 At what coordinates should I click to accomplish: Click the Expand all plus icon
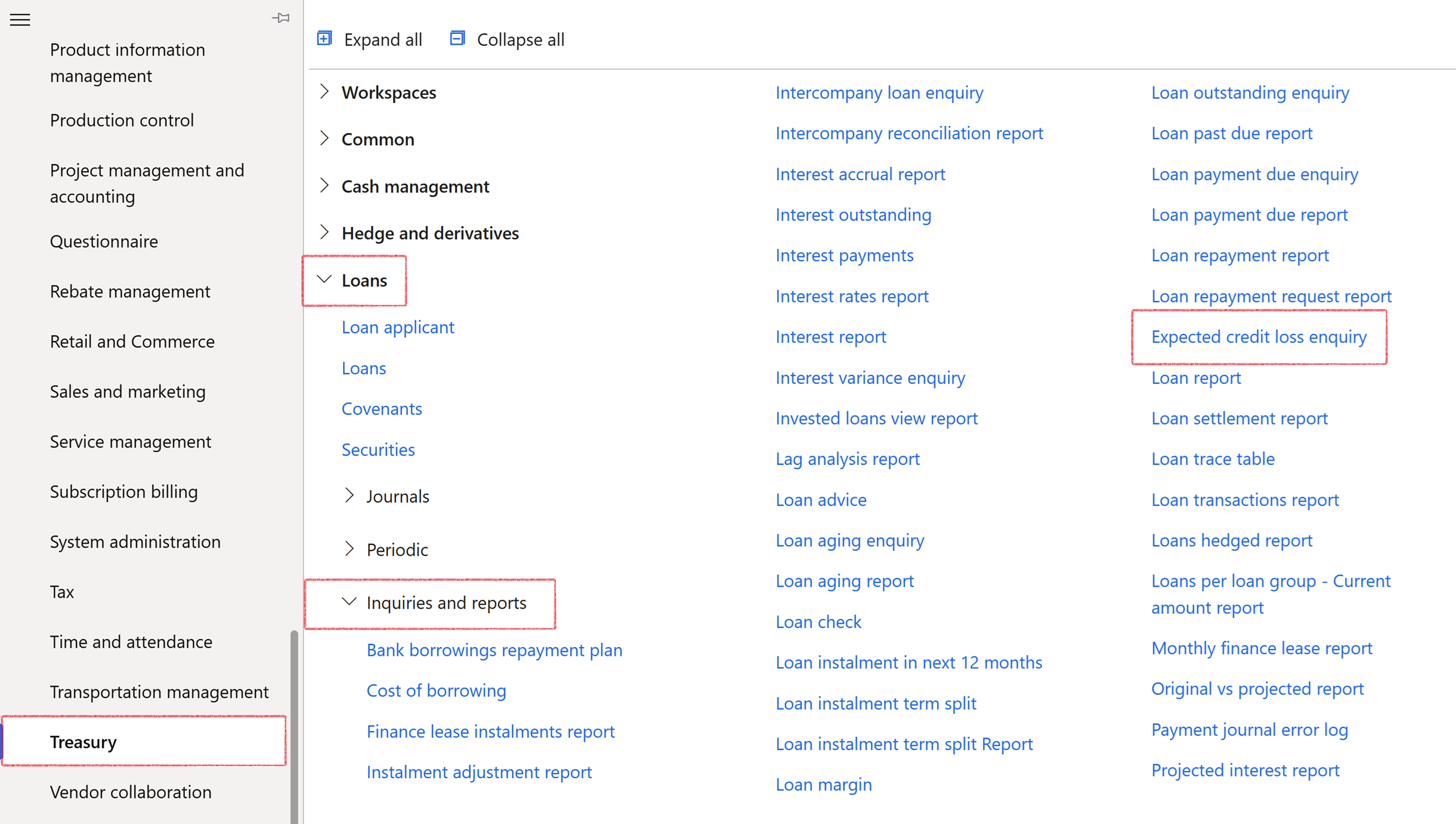click(x=324, y=39)
